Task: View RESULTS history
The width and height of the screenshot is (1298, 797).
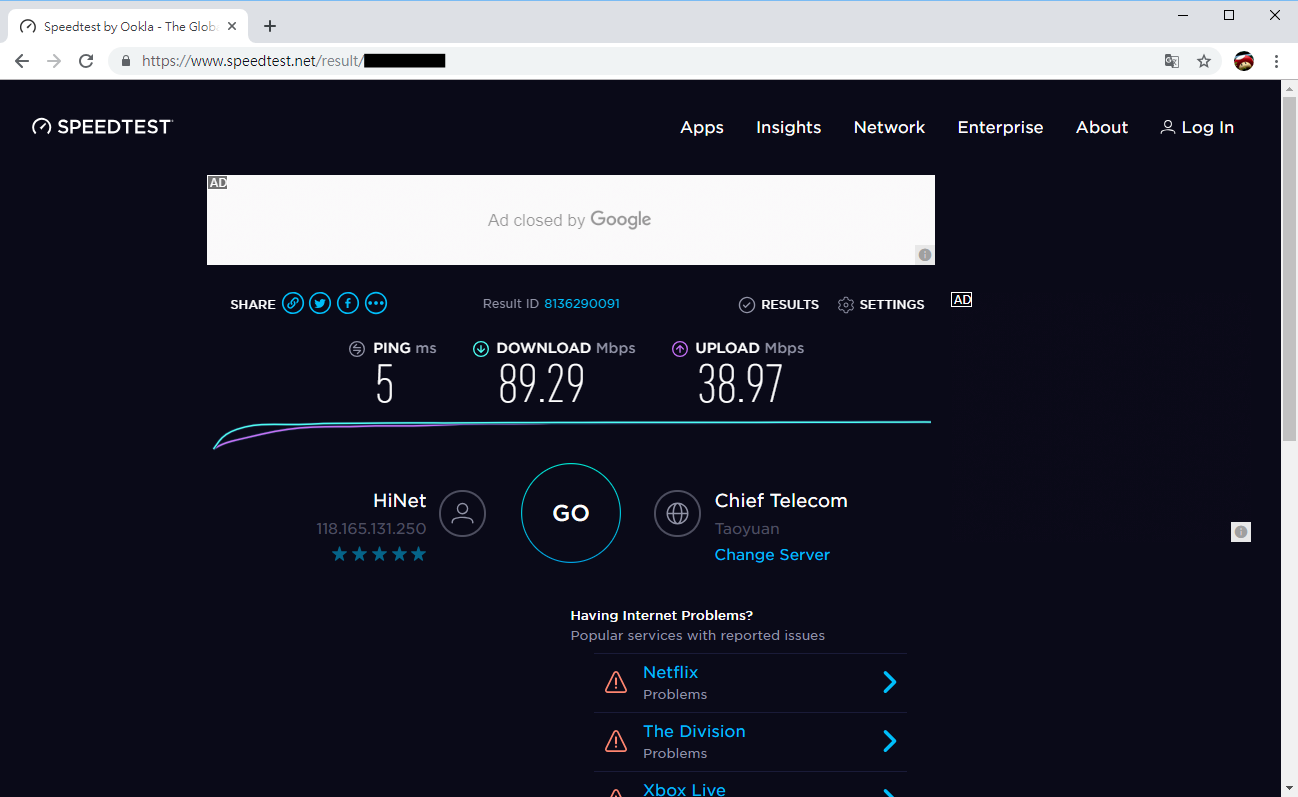Action: pyautogui.click(x=779, y=304)
